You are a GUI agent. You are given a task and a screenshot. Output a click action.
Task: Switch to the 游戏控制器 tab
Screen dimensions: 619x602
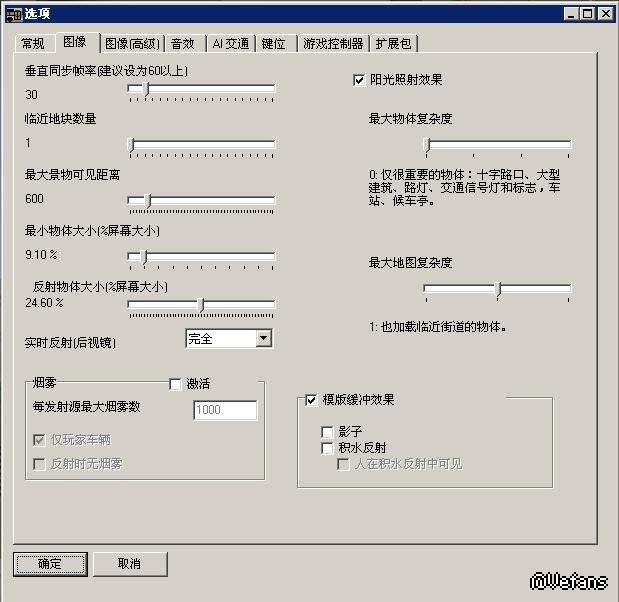[333, 43]
